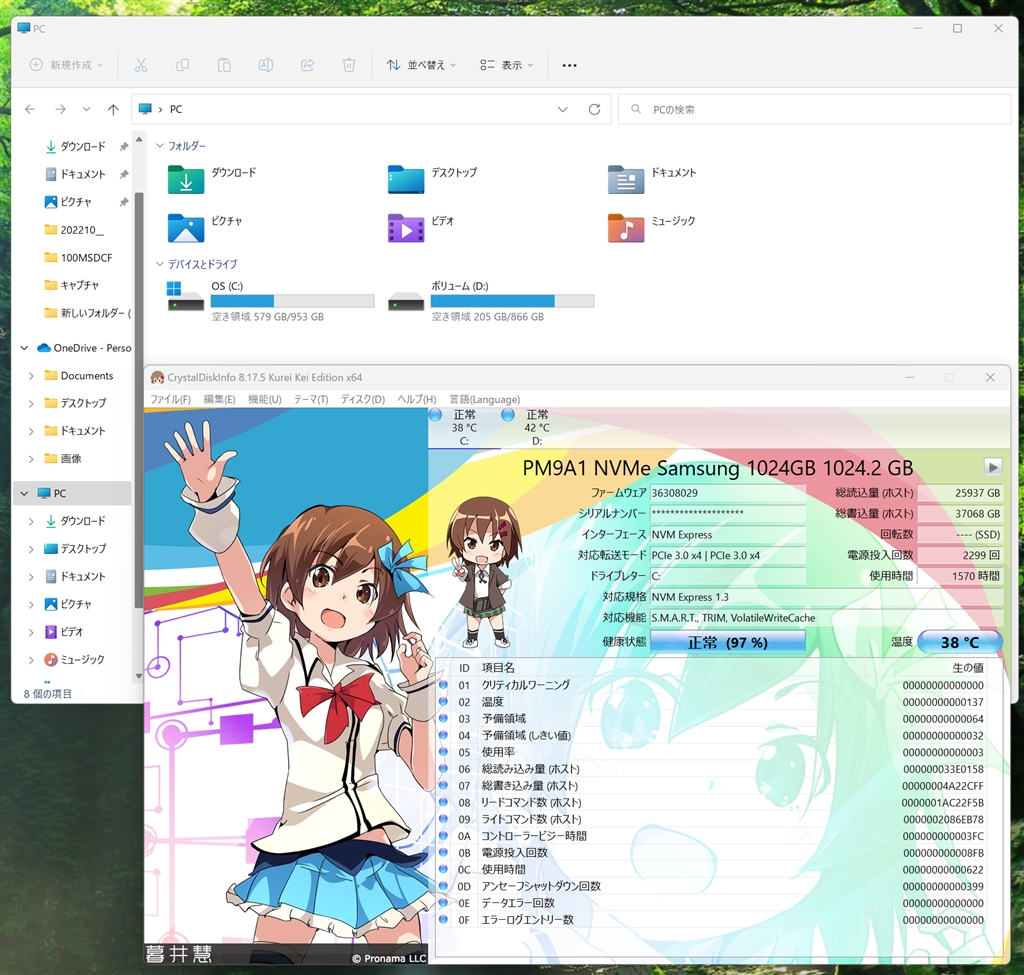Select 202210_ folder in sidebar
This screenshot has width=1024, height=975.
[x=82, y=230]
